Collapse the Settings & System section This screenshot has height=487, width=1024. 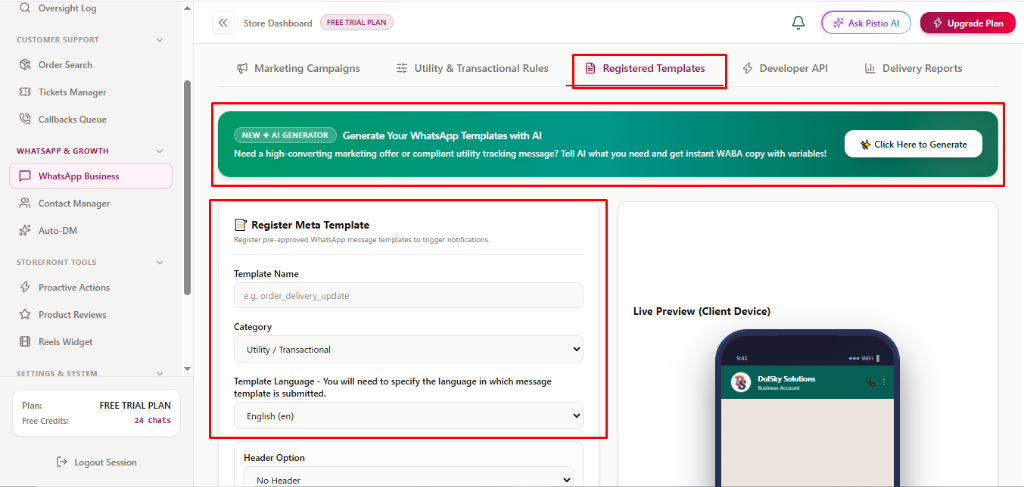click(160, 374)
